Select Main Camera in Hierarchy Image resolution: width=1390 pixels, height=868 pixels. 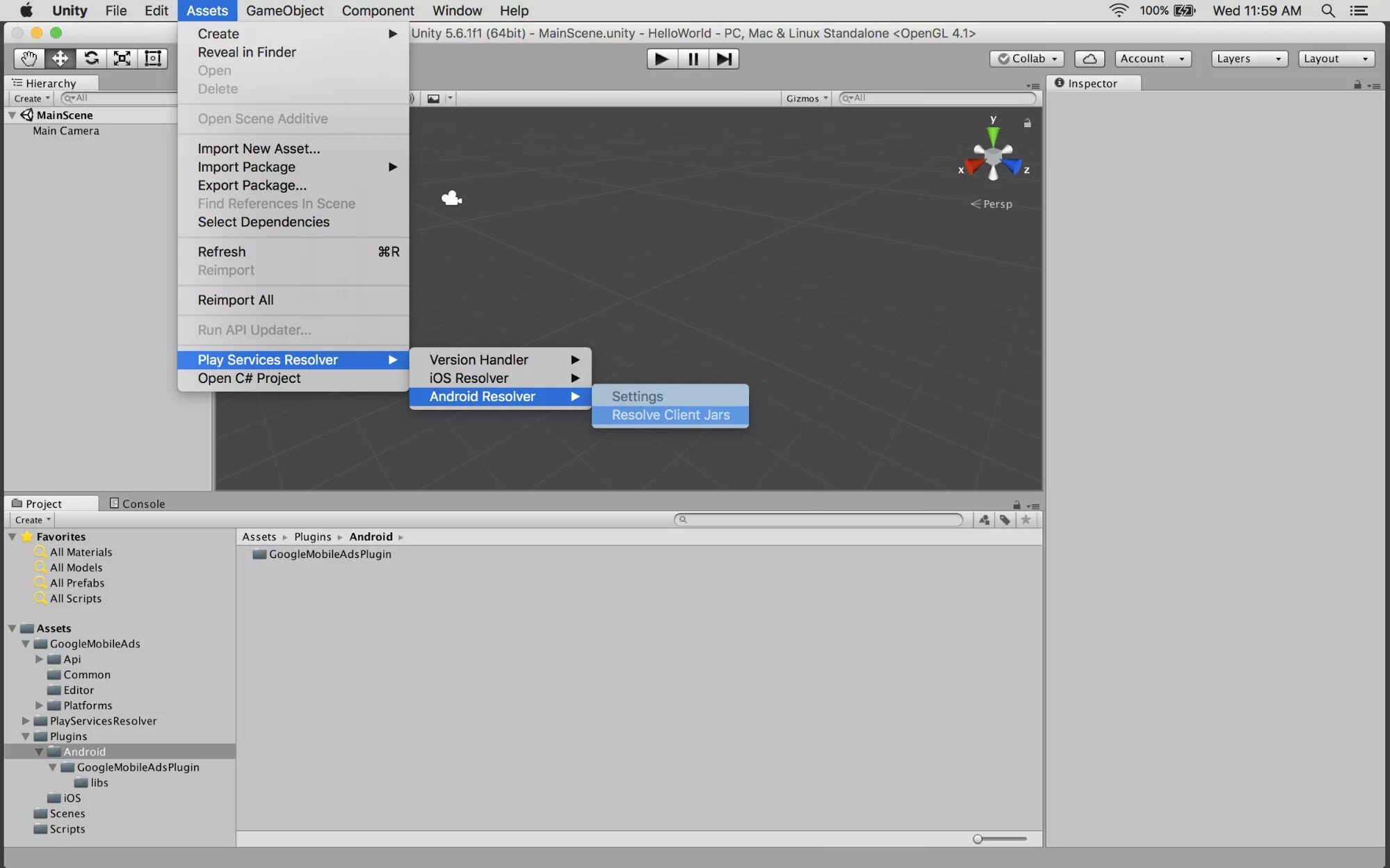pos(66,131)
